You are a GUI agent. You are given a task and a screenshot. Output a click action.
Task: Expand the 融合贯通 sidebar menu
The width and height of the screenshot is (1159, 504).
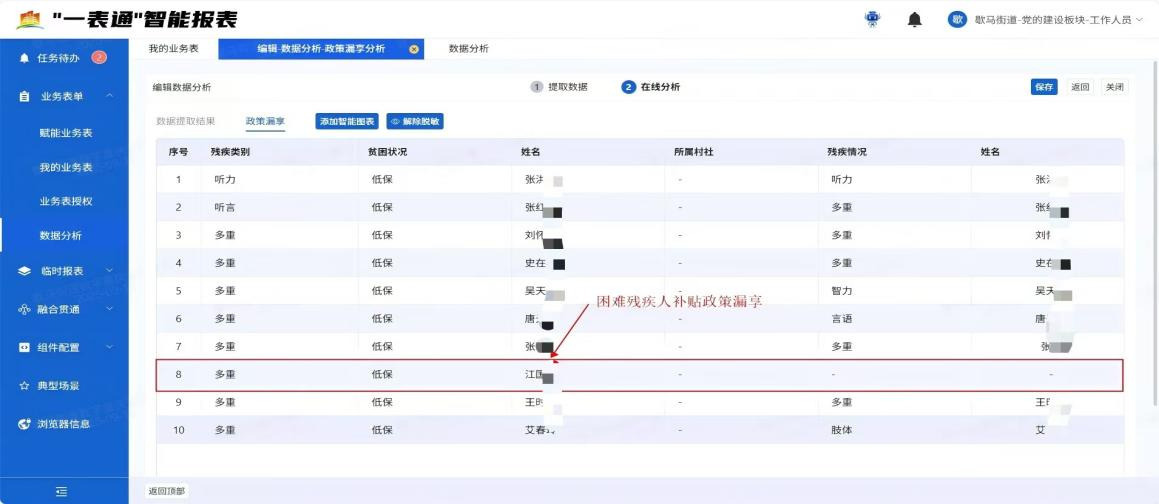(109, 309)
